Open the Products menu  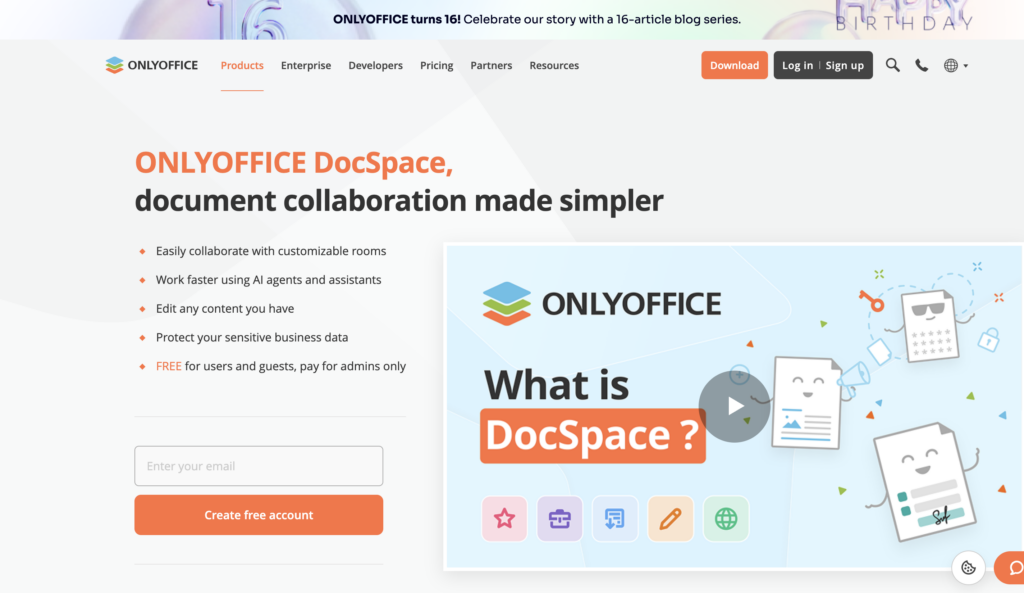pyautogui.click(x=242, y=65)
